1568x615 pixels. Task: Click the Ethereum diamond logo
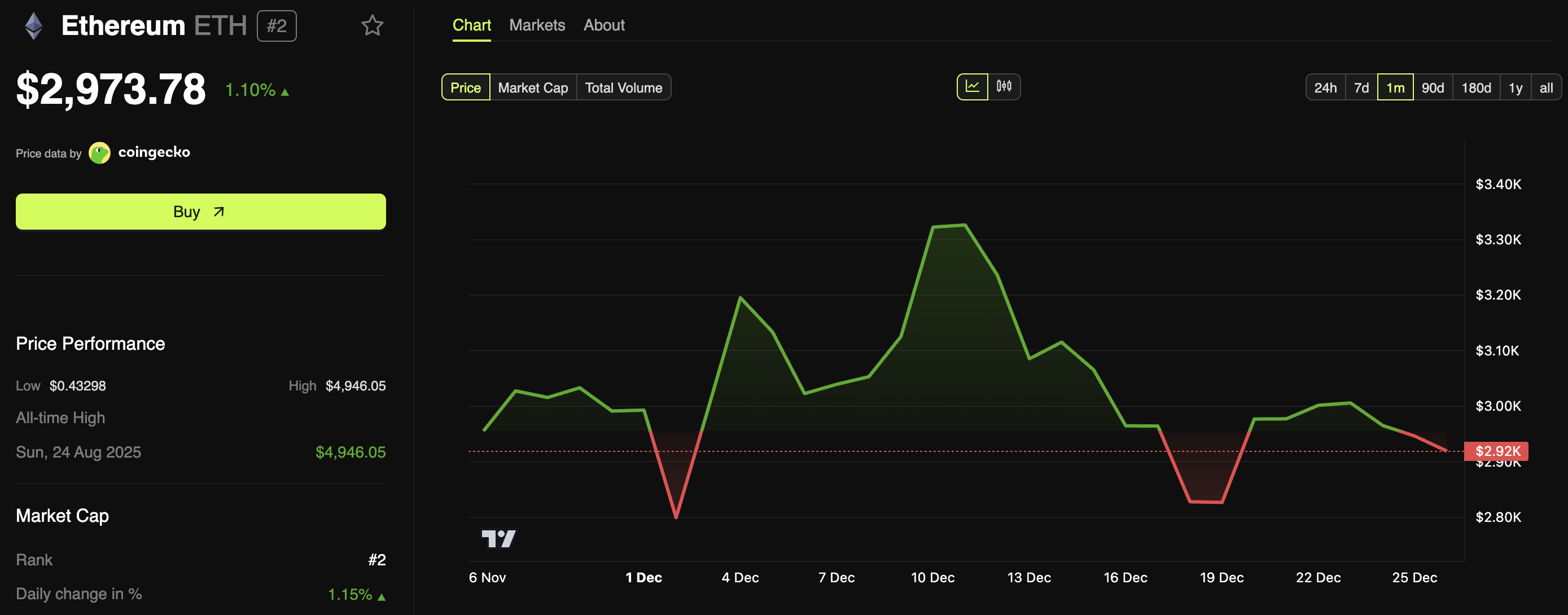tap(34, 26)
